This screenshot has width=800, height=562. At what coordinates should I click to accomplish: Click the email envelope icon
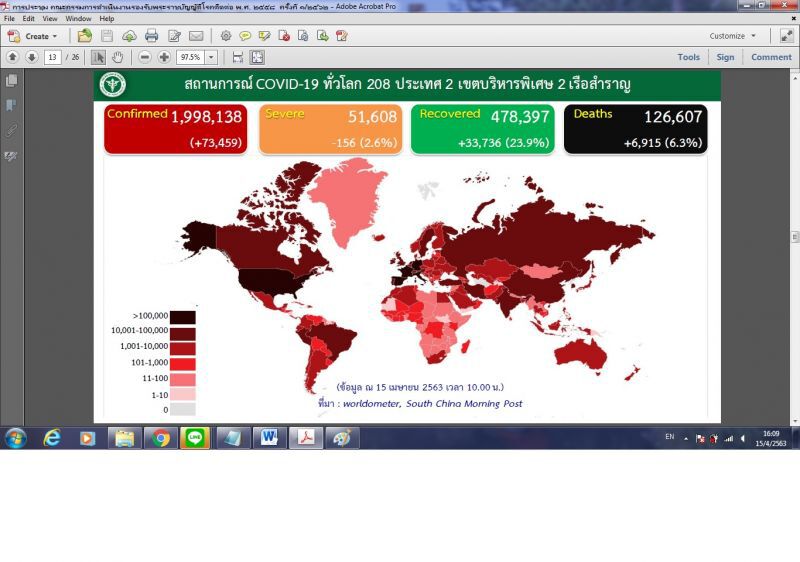[x=196, y=36]
